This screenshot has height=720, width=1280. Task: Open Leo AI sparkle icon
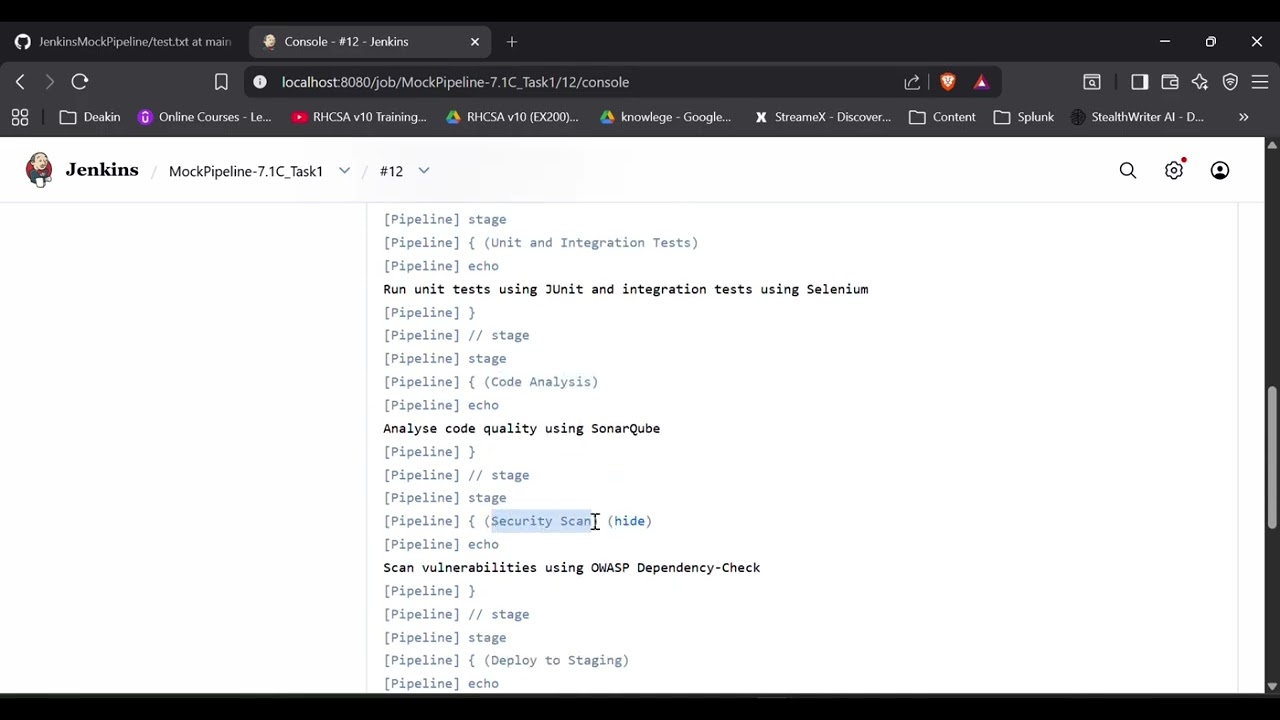1200,82
